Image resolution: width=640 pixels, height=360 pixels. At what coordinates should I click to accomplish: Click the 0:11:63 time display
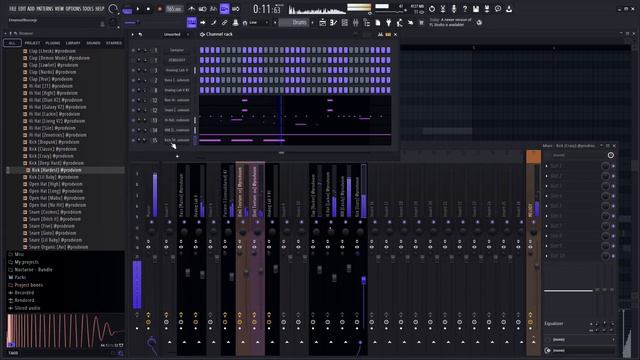(x=267, y=9)
